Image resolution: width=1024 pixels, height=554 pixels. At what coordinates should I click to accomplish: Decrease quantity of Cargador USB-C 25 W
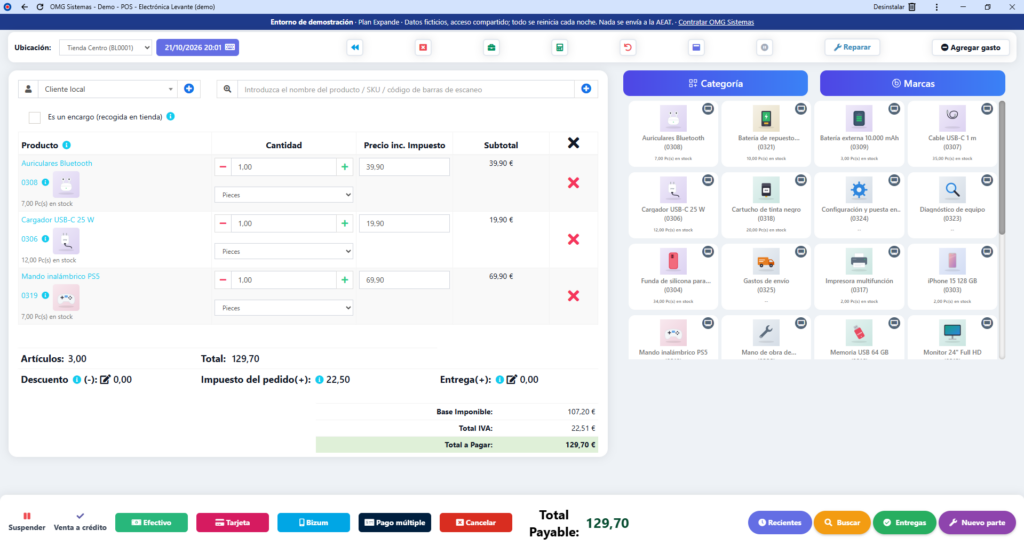pyautogui.click(x=223, y=223)
